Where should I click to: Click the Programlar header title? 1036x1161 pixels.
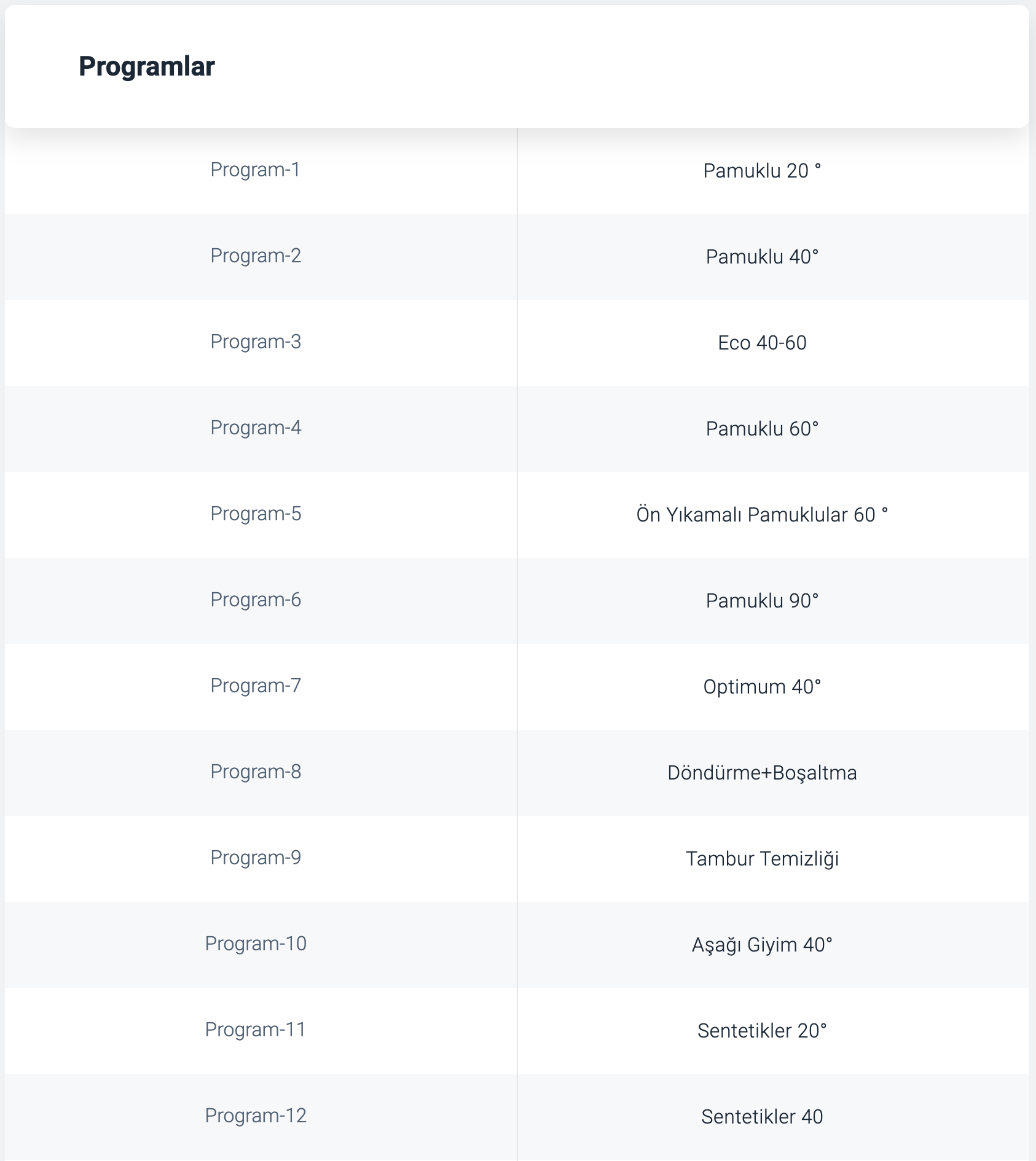(147, 66)
